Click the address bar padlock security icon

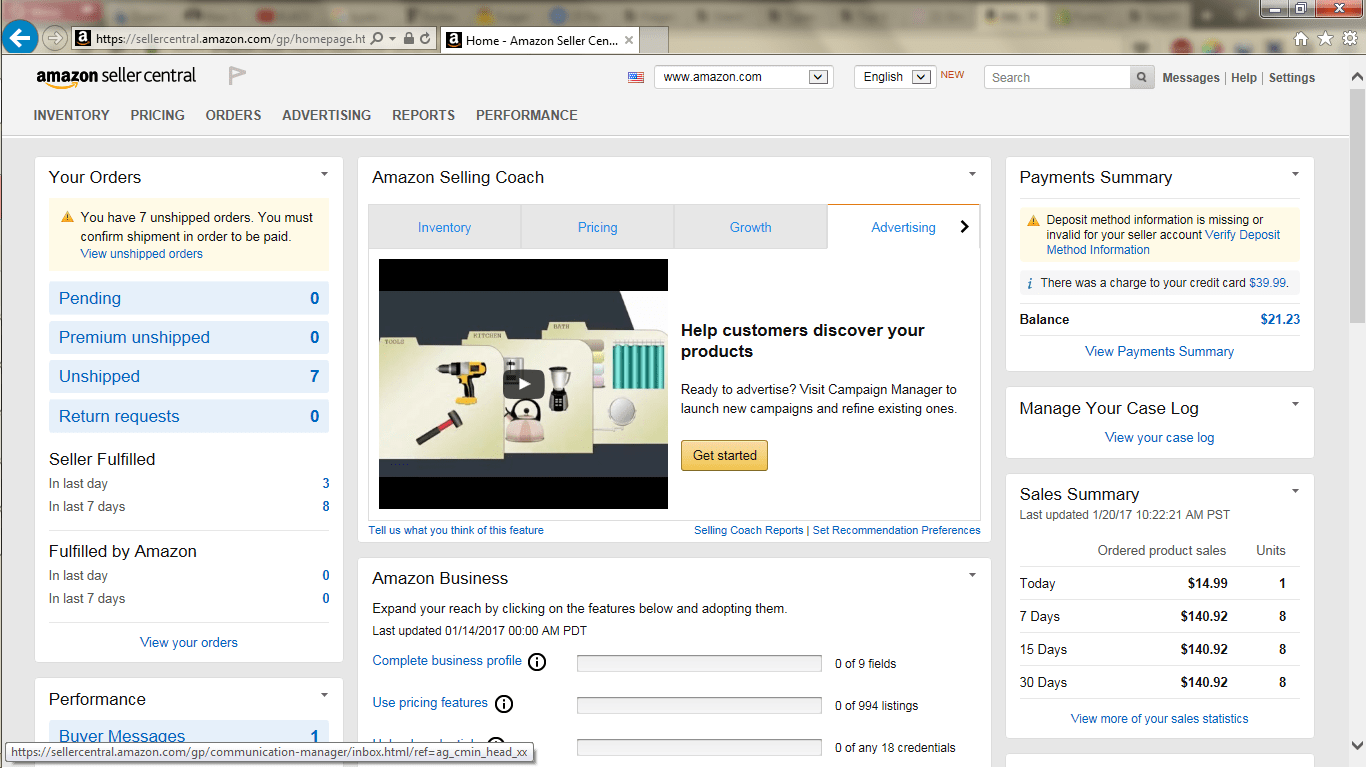[x=408, y=39]
